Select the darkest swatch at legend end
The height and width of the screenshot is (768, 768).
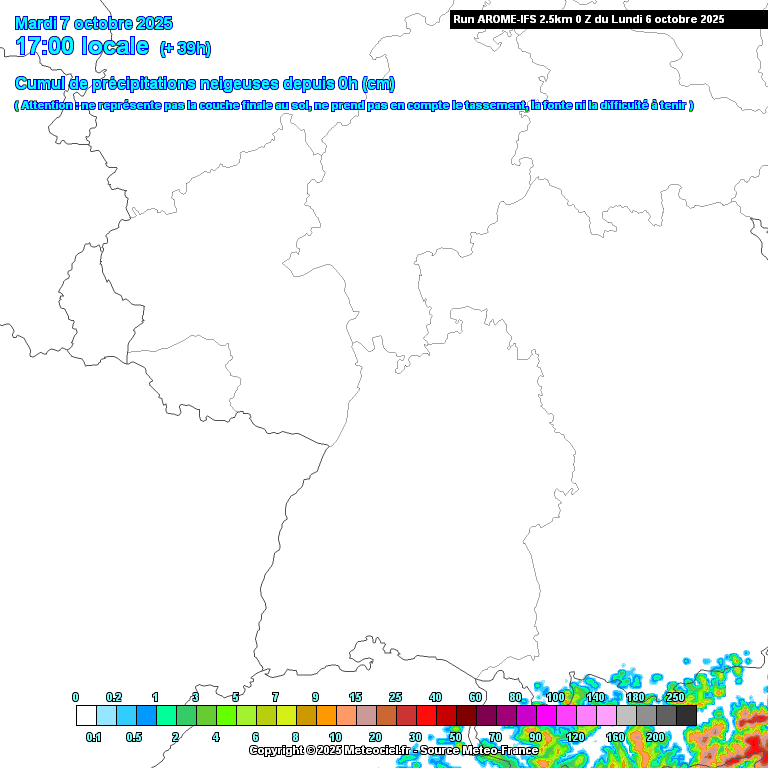[686, 715]
